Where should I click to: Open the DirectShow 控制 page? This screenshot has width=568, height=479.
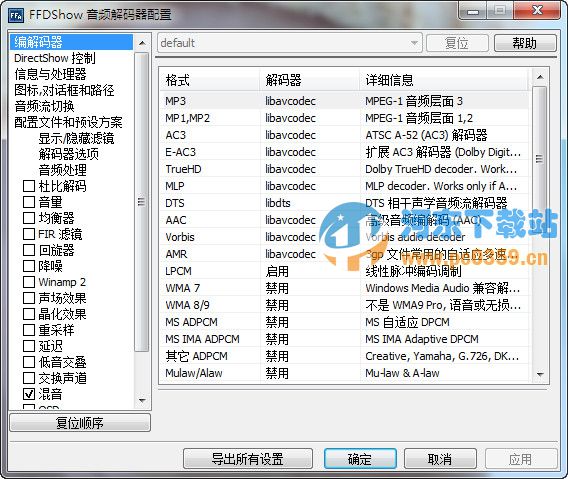click(x=55, y=58)
